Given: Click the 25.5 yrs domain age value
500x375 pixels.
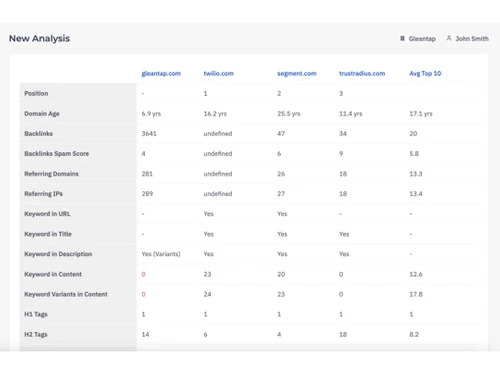Looking at the screenshot, I should [289, 114].
